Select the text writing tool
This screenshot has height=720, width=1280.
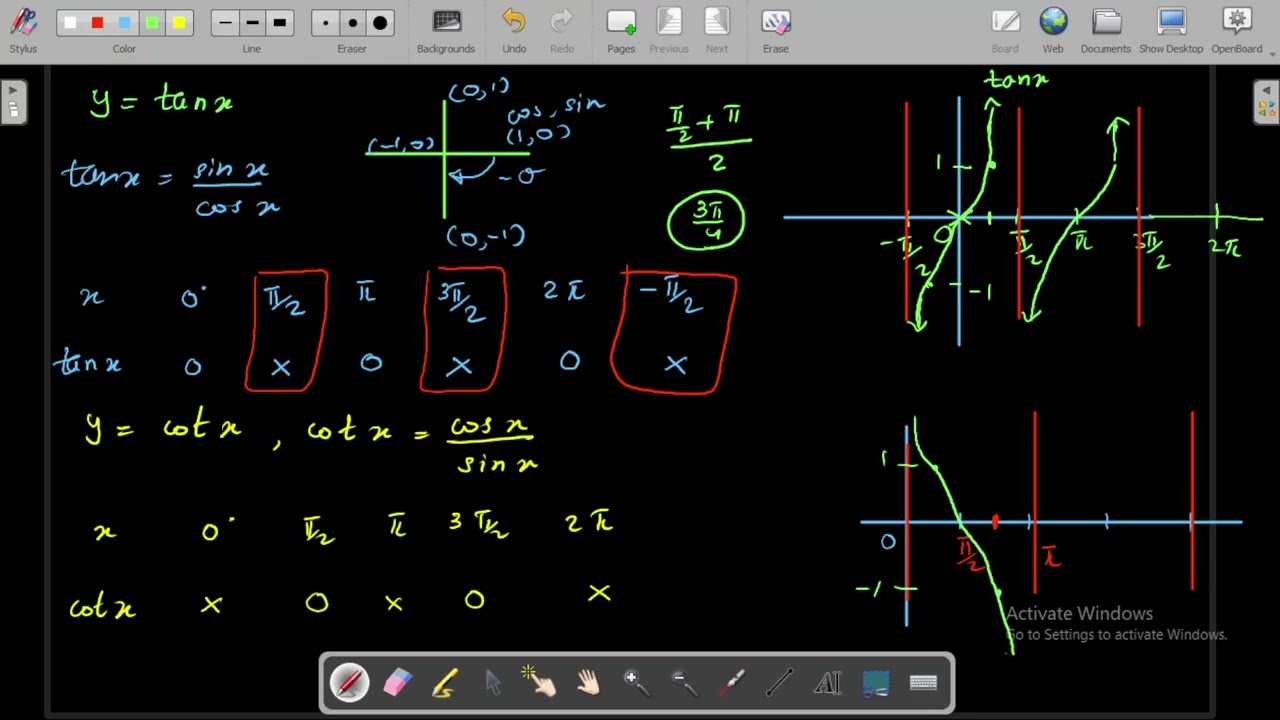(828, 683)
